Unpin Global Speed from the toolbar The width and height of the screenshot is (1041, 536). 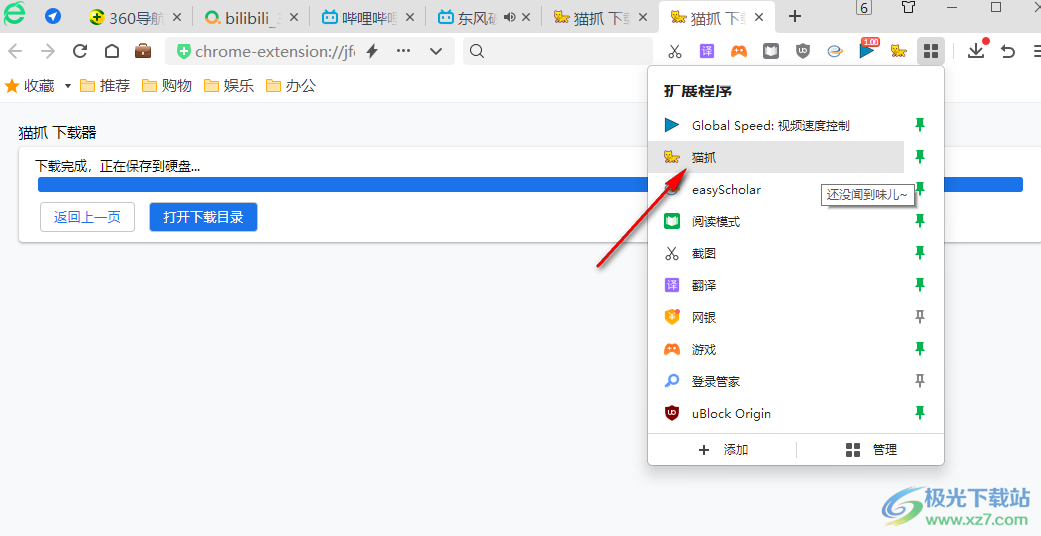tap(920, 125)
